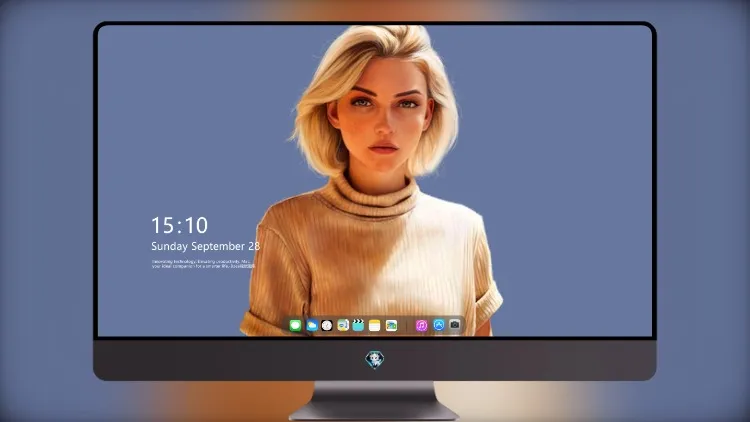Viewport: 750px width, 422px height.
Task: Open the blue App Store icon
Action: (439, 325)
